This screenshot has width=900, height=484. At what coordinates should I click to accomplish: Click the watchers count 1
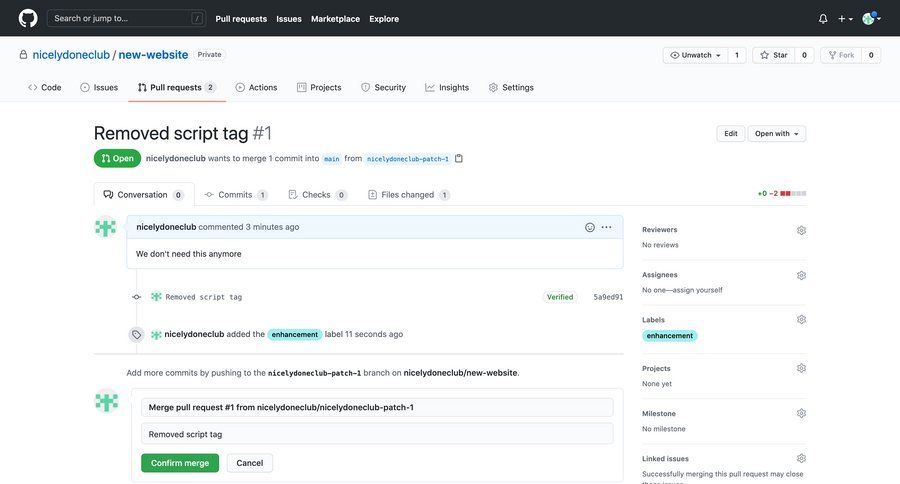tap(737, 55)
